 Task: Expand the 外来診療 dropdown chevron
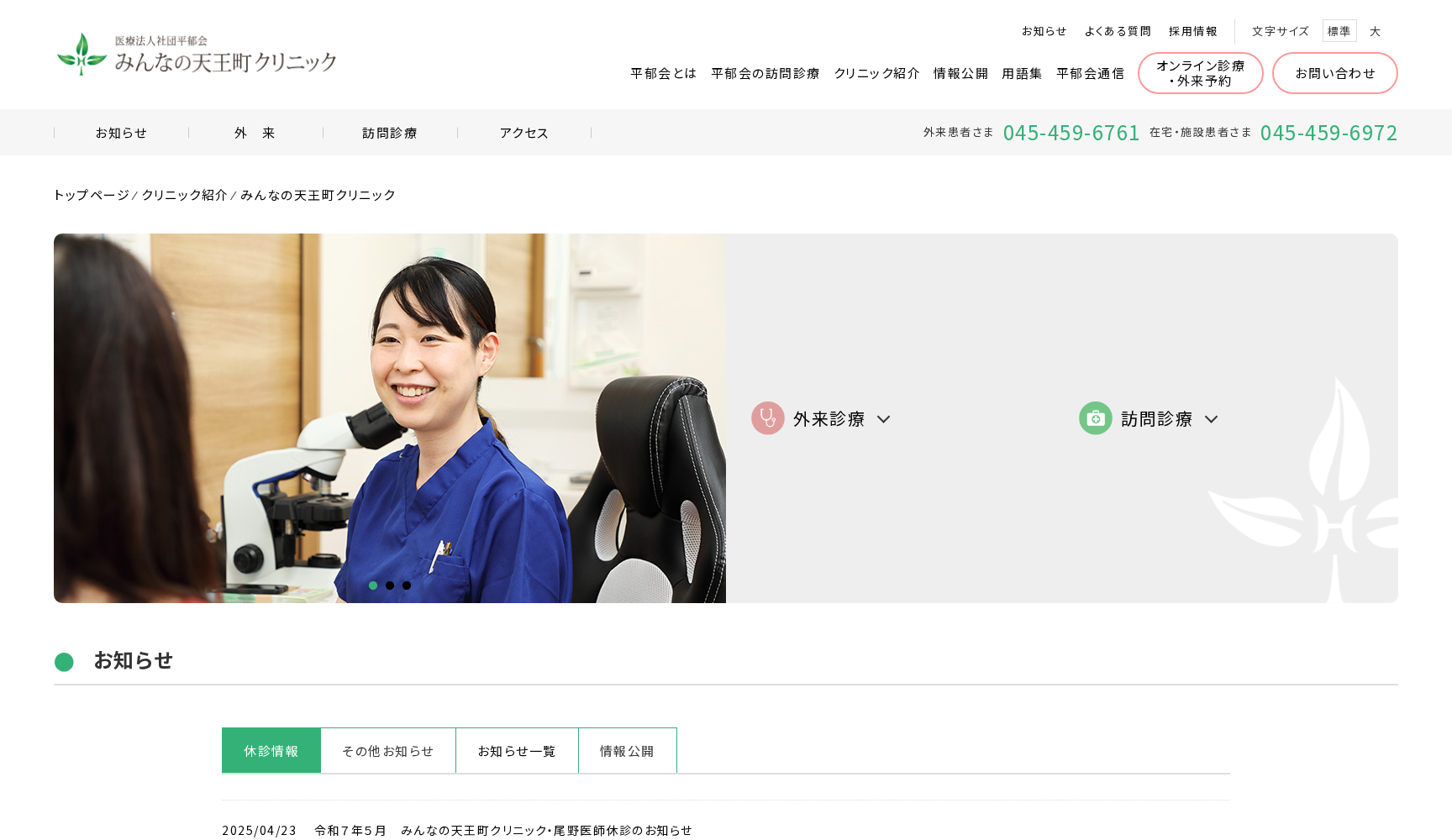tap(883, 419)
